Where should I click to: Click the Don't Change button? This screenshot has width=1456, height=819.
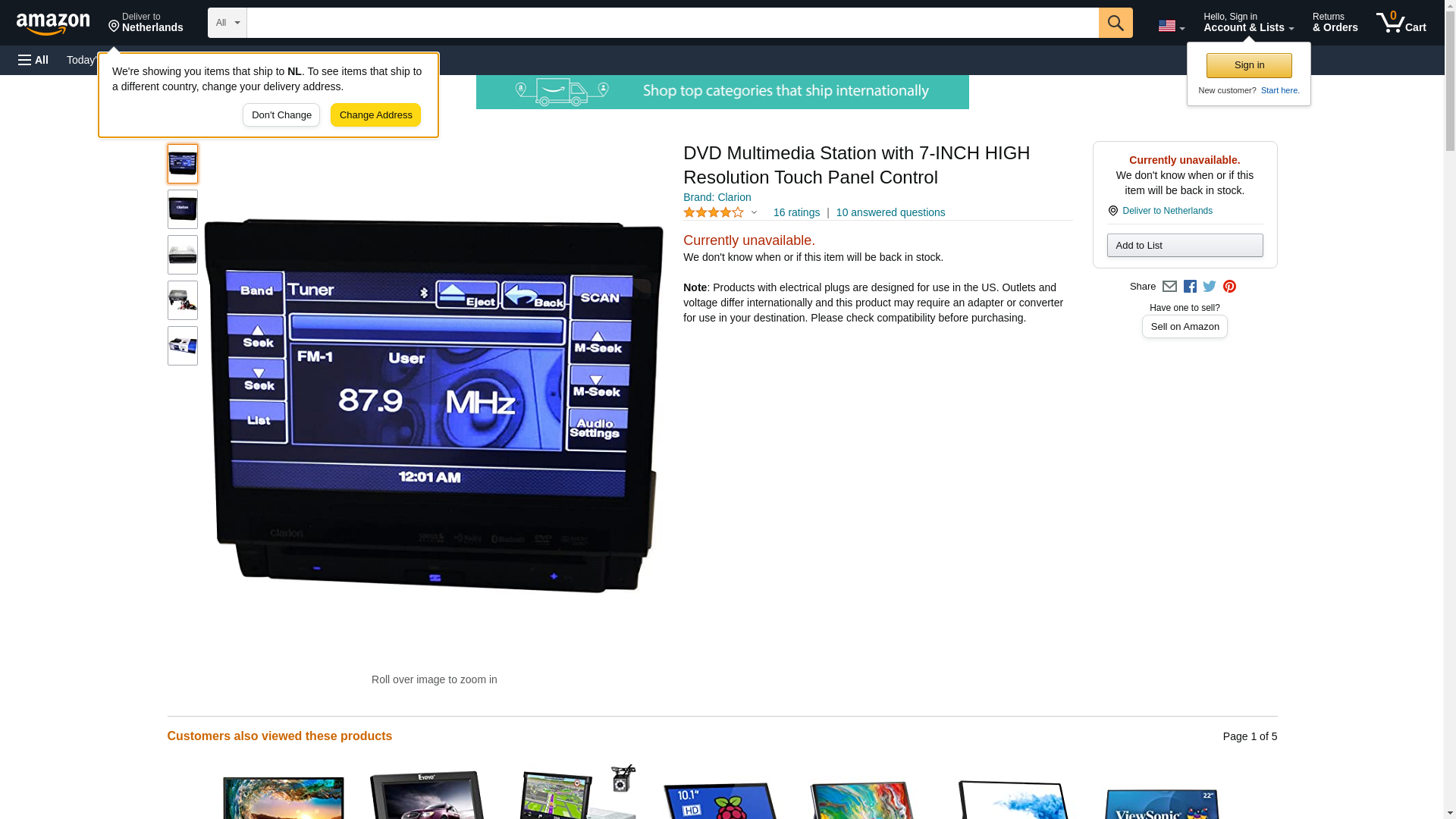pos(281,115)
